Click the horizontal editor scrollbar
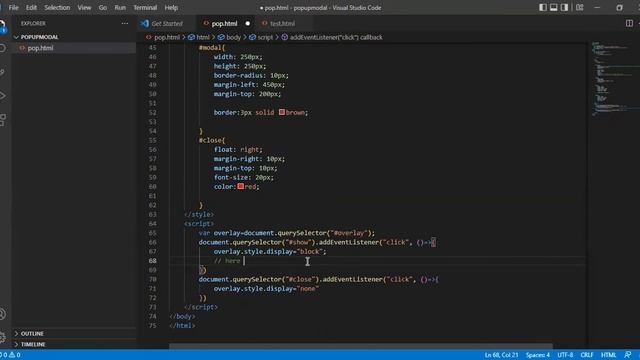Screen dimensions: 640x360 point(361,346)
